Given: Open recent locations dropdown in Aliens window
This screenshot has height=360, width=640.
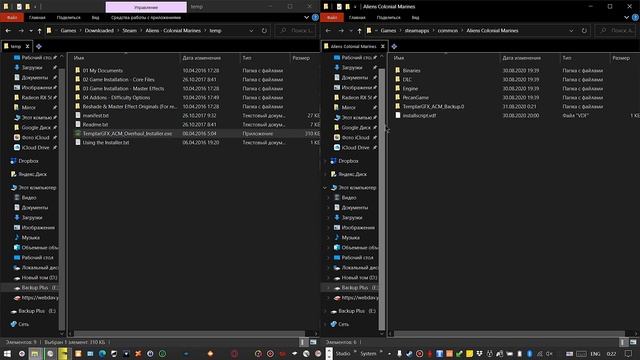Looking at the screenshot, I should click(x=351, y=31).
